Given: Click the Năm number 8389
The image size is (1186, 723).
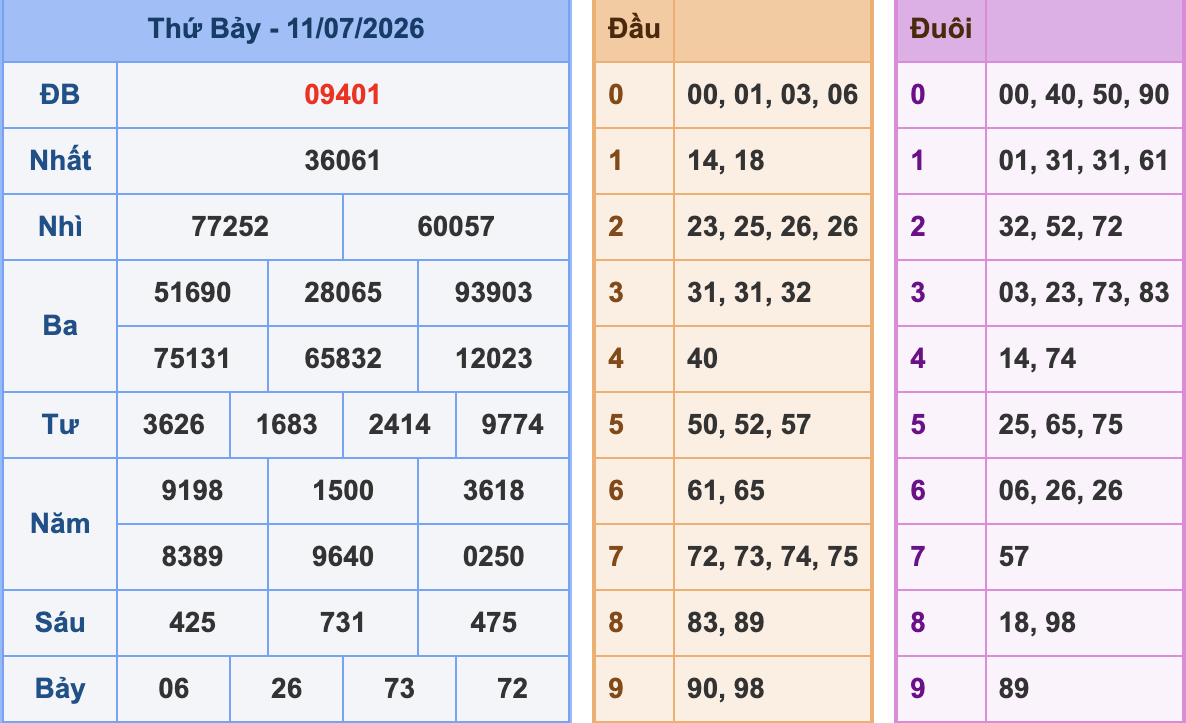Looking at the screenshot, I should coord(192,557).
